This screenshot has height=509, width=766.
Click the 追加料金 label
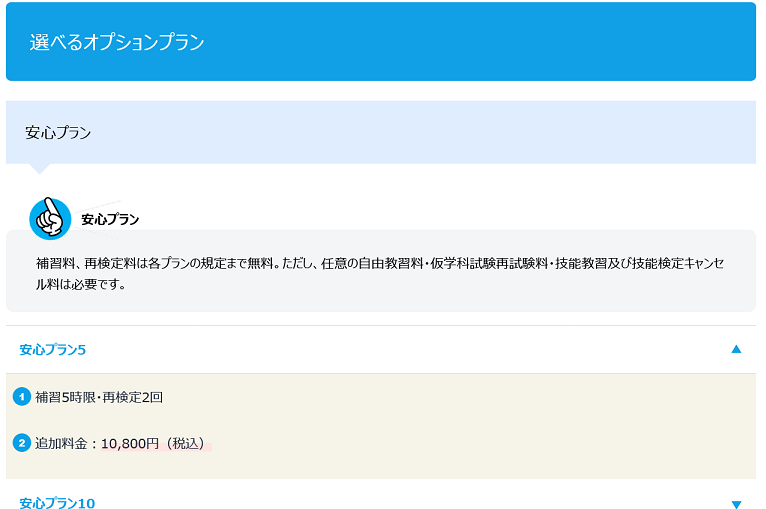[x=62, y=443]
